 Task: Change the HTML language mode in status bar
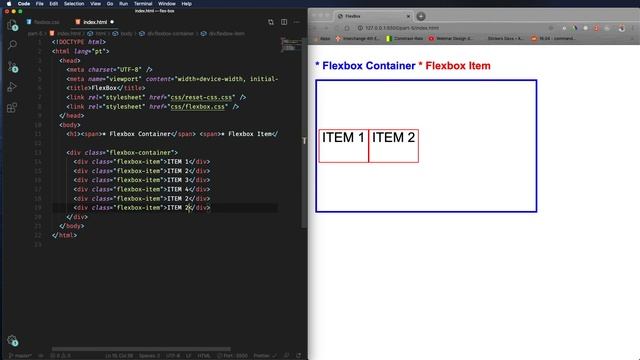[204, 356]
